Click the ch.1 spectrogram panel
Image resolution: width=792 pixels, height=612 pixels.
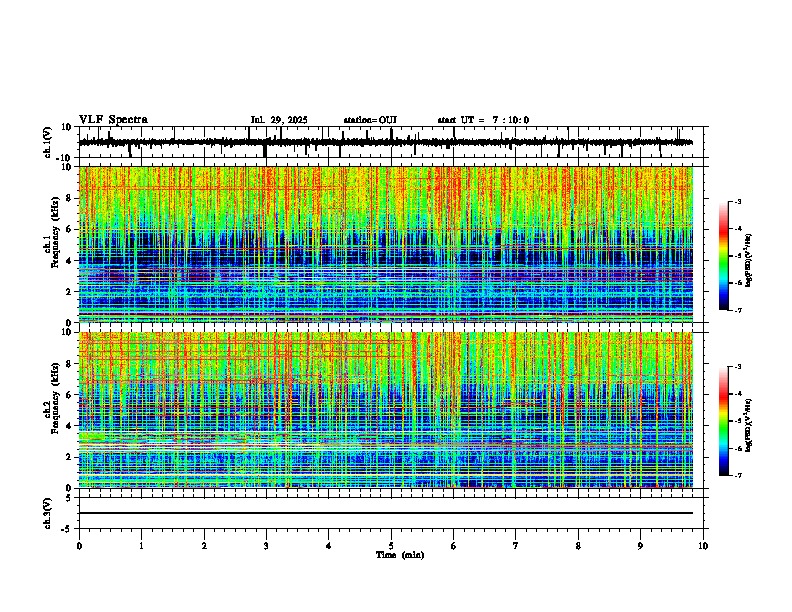[x=386, y=244]
